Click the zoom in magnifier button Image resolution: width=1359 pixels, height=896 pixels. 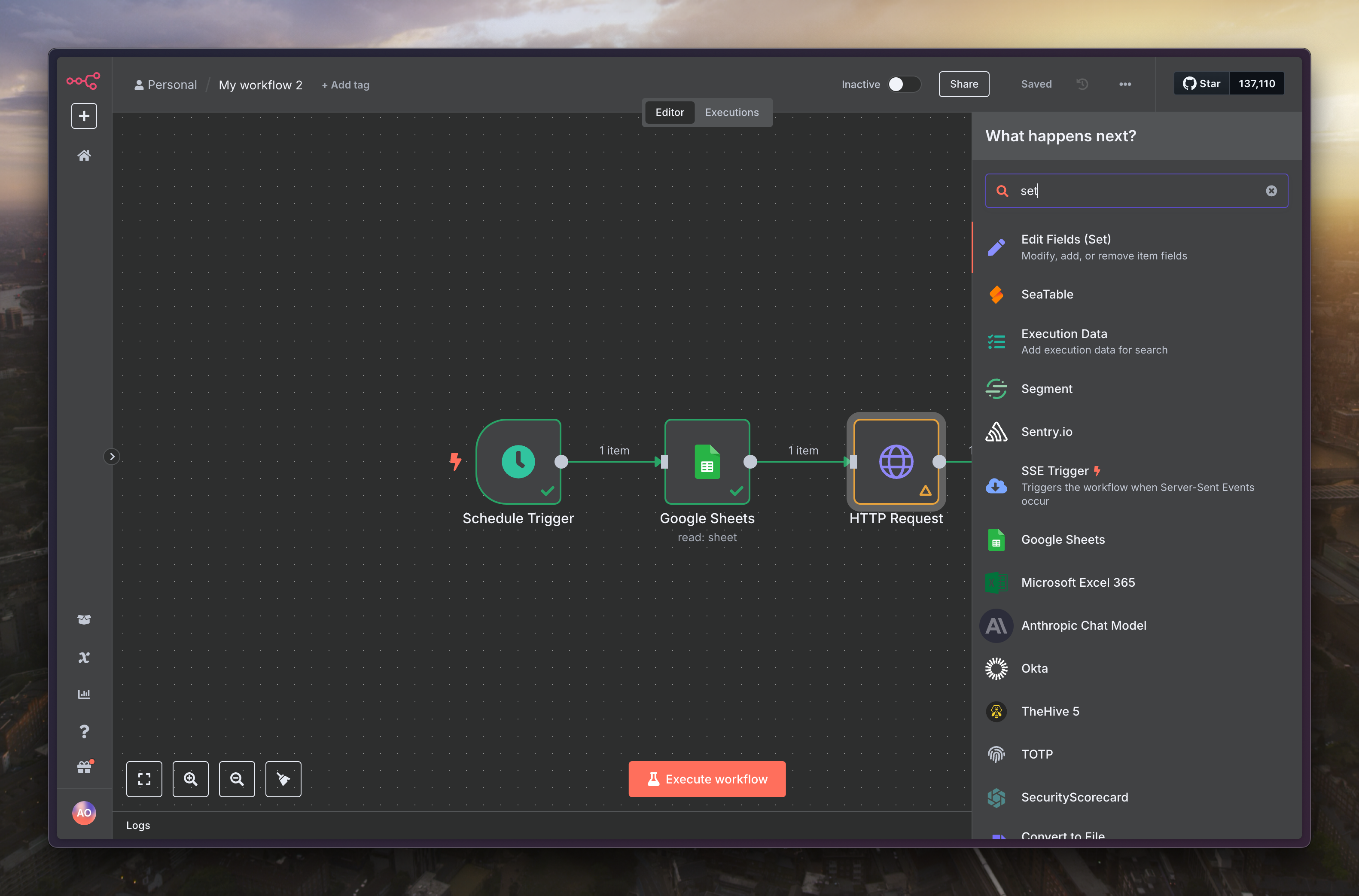tap(191, 779)
